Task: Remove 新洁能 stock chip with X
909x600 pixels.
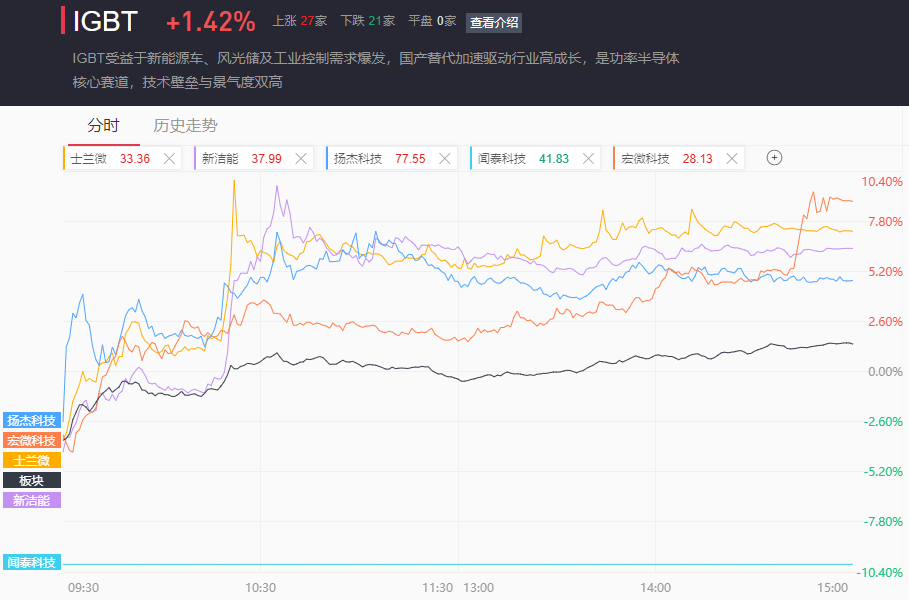Action: 301,158
